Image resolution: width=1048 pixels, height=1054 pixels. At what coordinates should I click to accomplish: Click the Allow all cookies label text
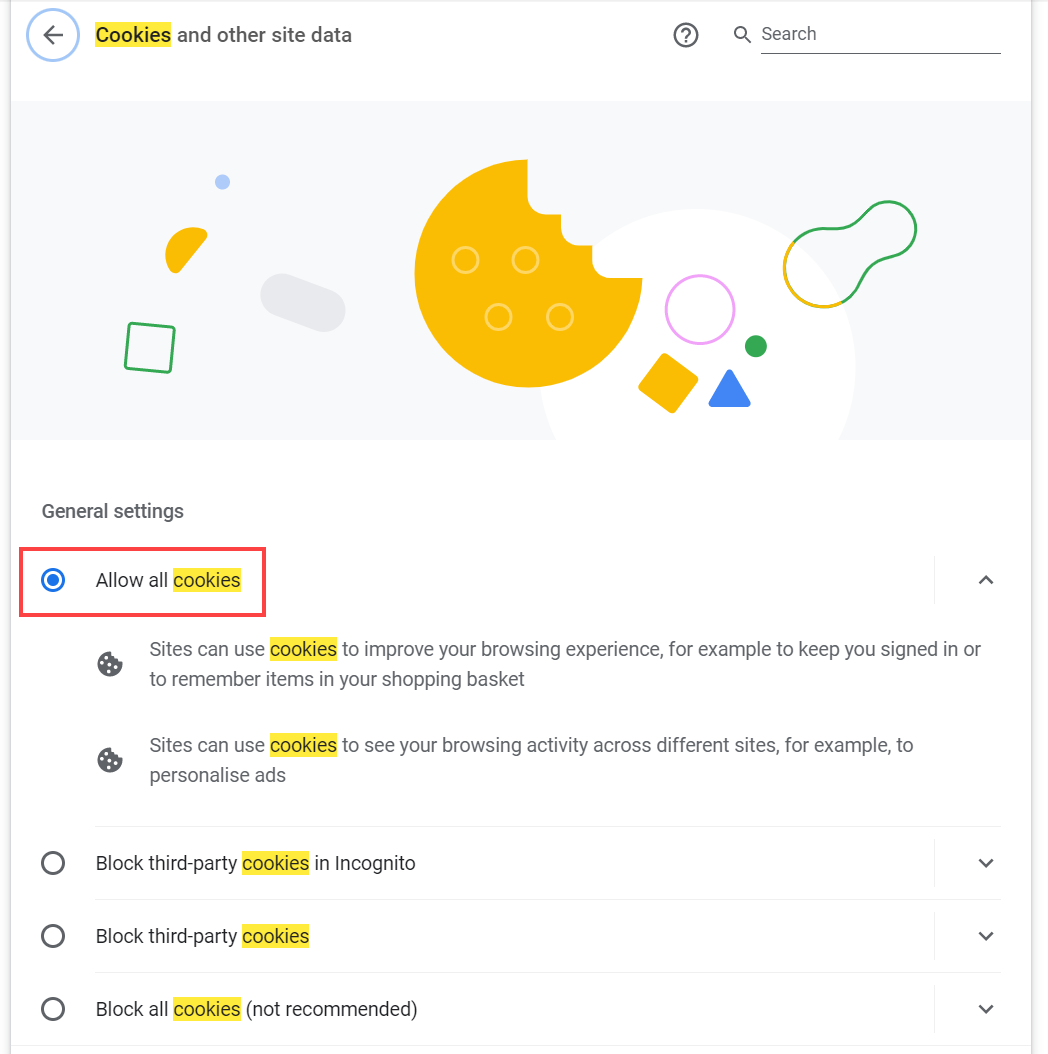tap(168, 580)
